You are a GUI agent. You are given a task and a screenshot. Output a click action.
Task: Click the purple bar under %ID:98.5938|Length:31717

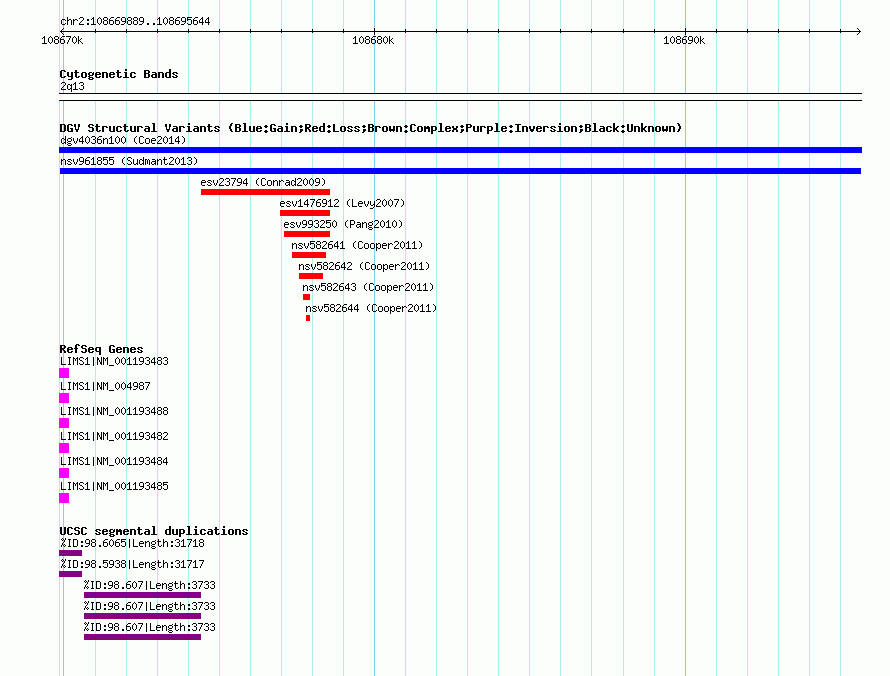(70, 574)
